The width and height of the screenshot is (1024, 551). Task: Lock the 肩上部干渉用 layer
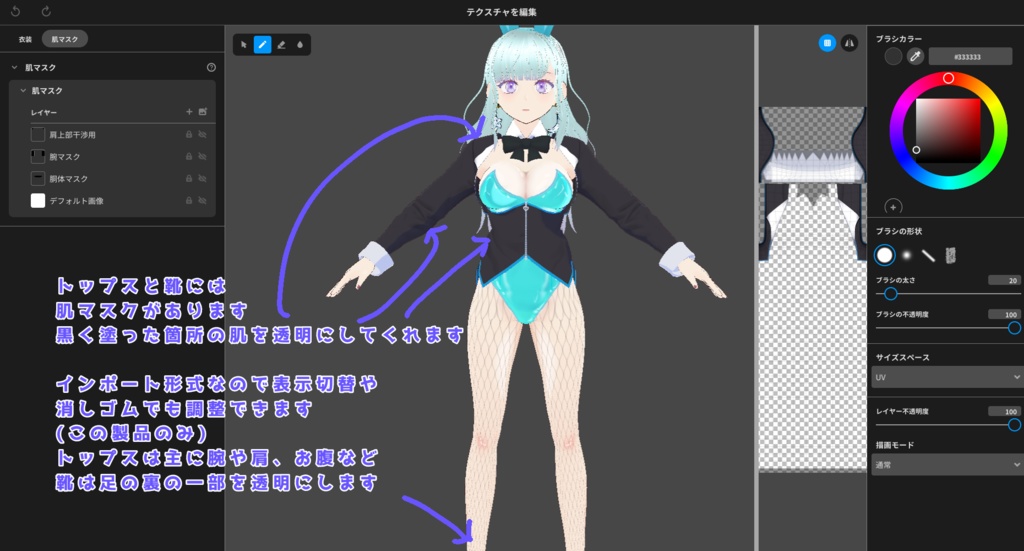[x=189, y=134]
